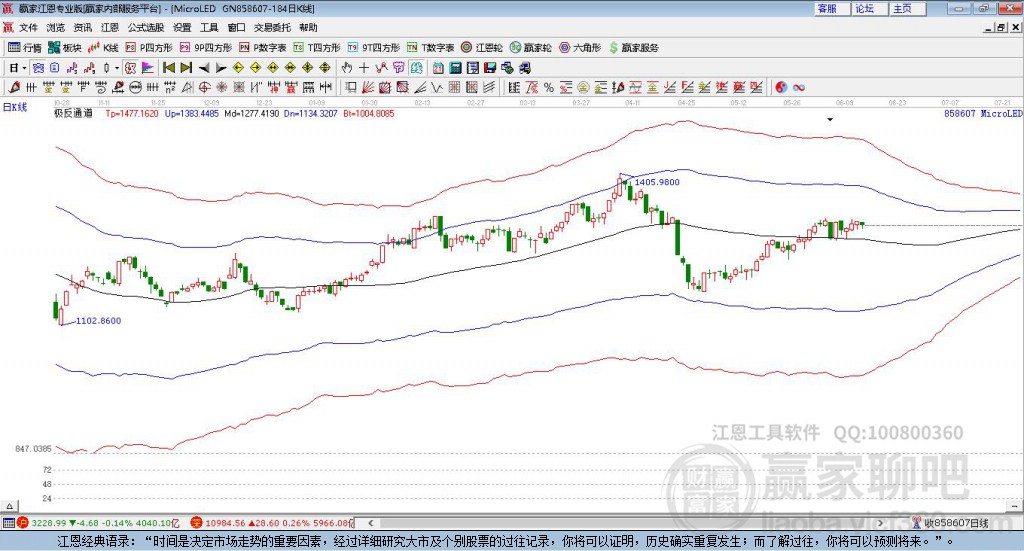Click the blue infinity symbol icon

coord(799,87)
